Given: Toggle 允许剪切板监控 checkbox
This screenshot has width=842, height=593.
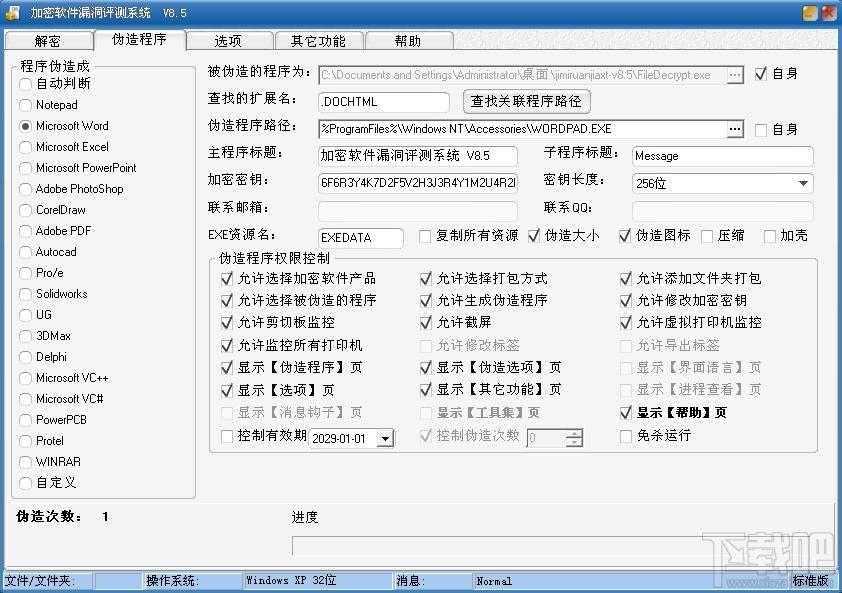Looking at the screenshot, I should pyautogui.click(x=227, y=323).
